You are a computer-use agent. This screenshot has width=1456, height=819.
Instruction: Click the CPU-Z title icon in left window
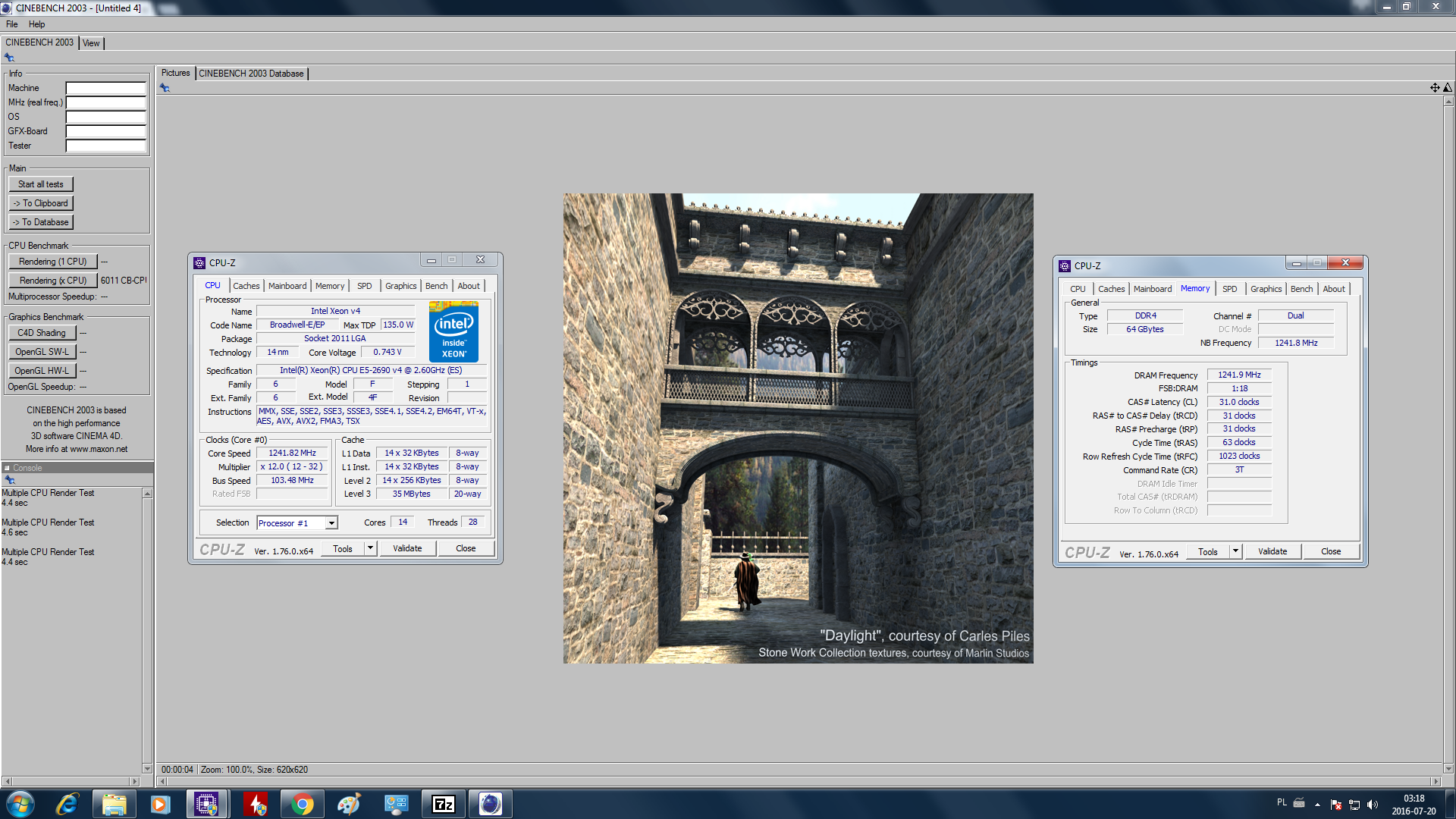(199, 263)
